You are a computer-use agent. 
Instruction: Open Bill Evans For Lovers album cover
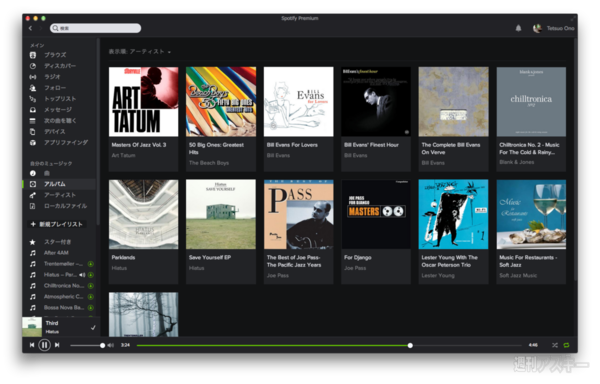click(x=298, y=102)
